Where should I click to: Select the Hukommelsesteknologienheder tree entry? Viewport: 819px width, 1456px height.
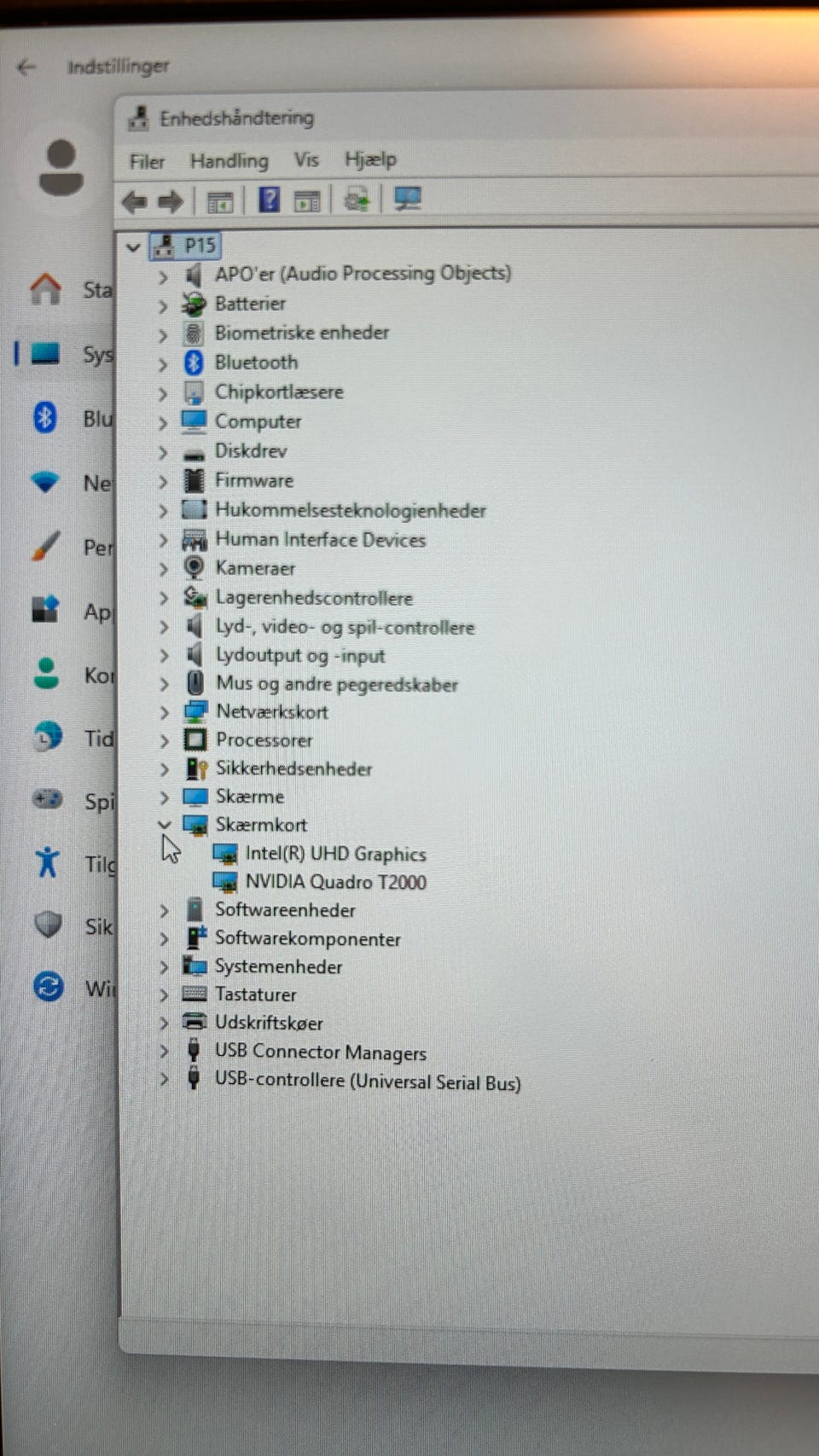(350, 510)
